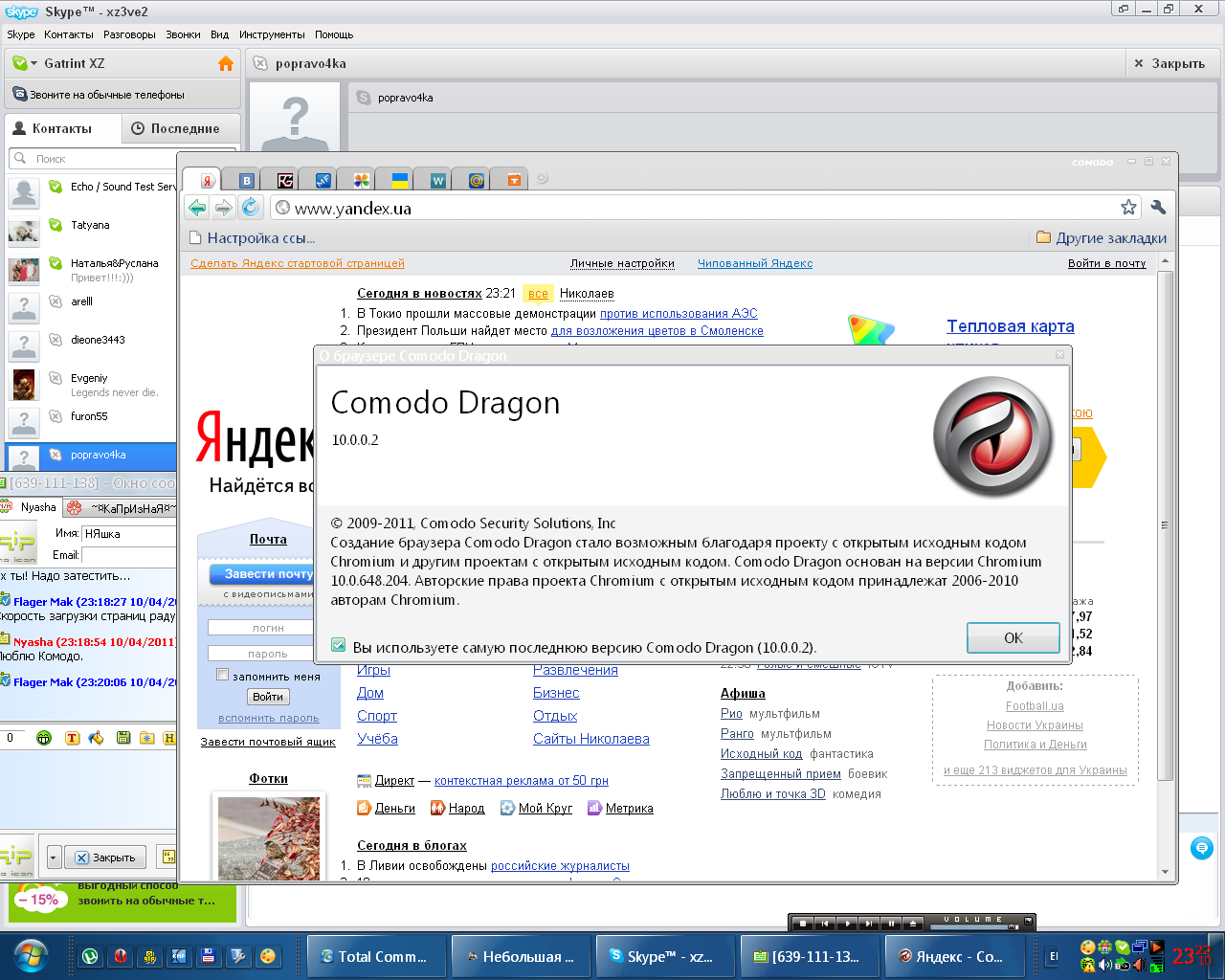This screenshot has height=980, width=1225.
Task: Select the Evgeniy contact in Skype
Action: 92,384
